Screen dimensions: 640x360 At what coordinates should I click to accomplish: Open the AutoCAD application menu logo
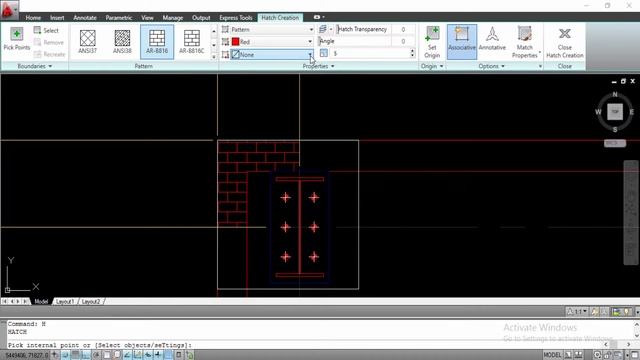[x=8, y=10]
